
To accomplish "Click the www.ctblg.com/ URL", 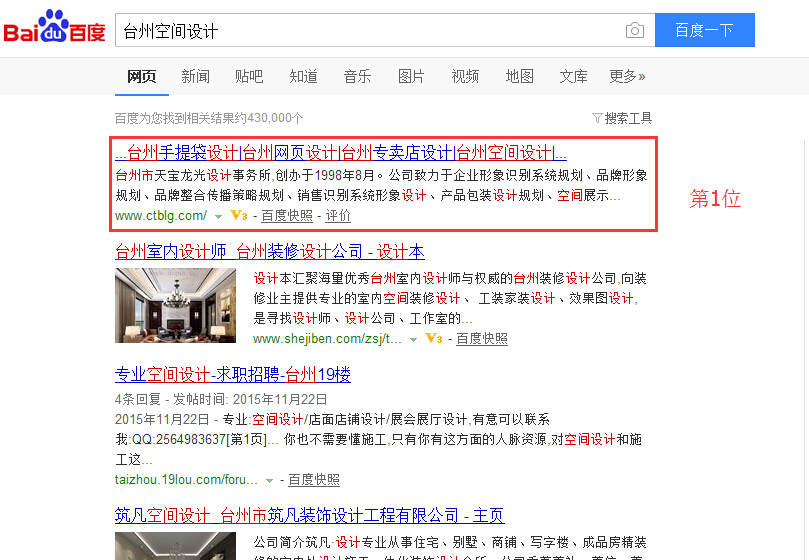I will 161,215.
